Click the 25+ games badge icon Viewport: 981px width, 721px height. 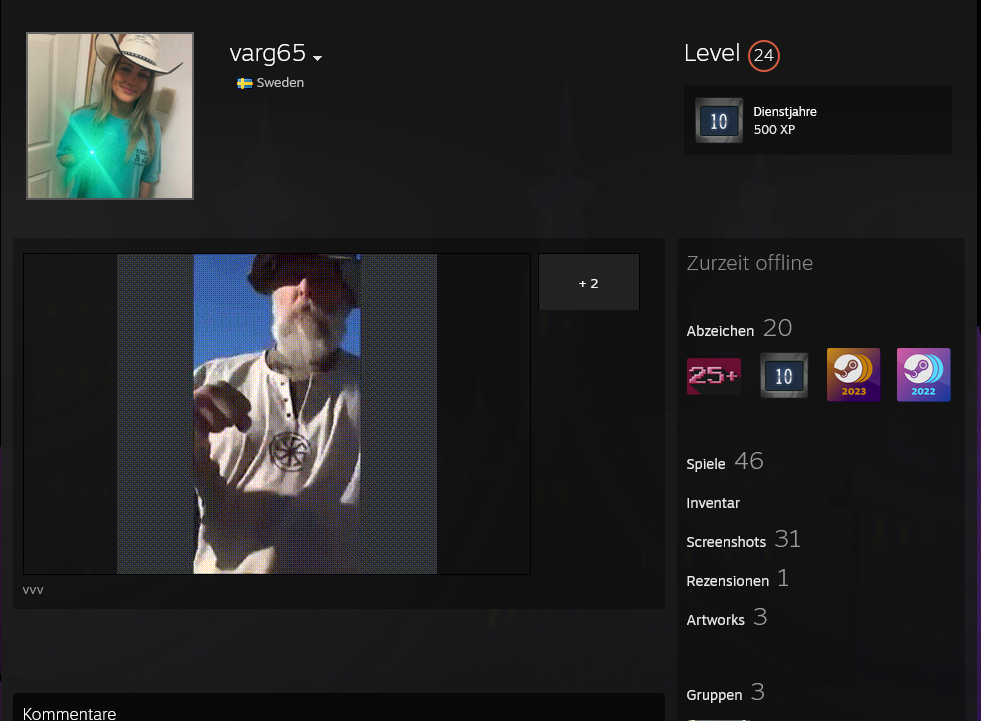(714, 376)
